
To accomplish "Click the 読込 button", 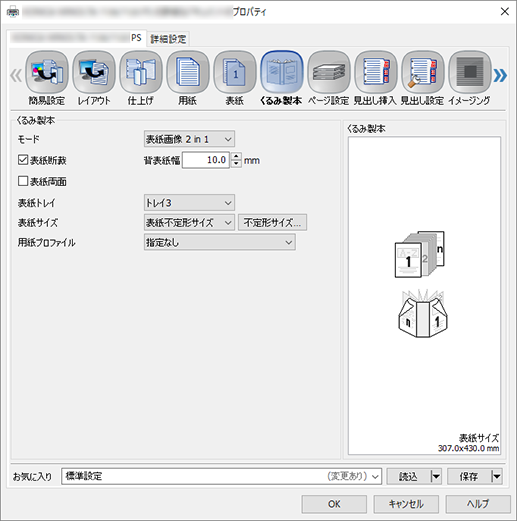I will (x=409, y=476).
